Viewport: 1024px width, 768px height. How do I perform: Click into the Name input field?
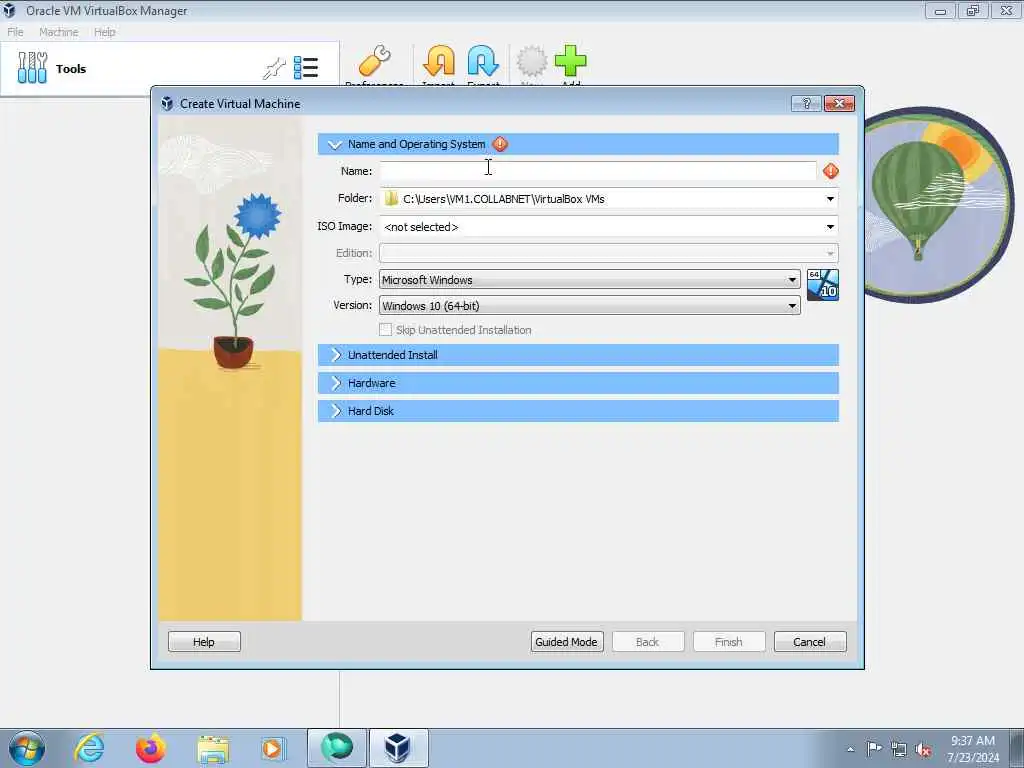[598, 171]
